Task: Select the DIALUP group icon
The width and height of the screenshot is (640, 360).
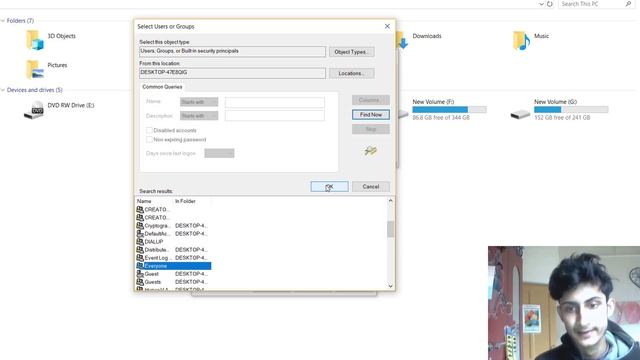Action: coord(140,242)
